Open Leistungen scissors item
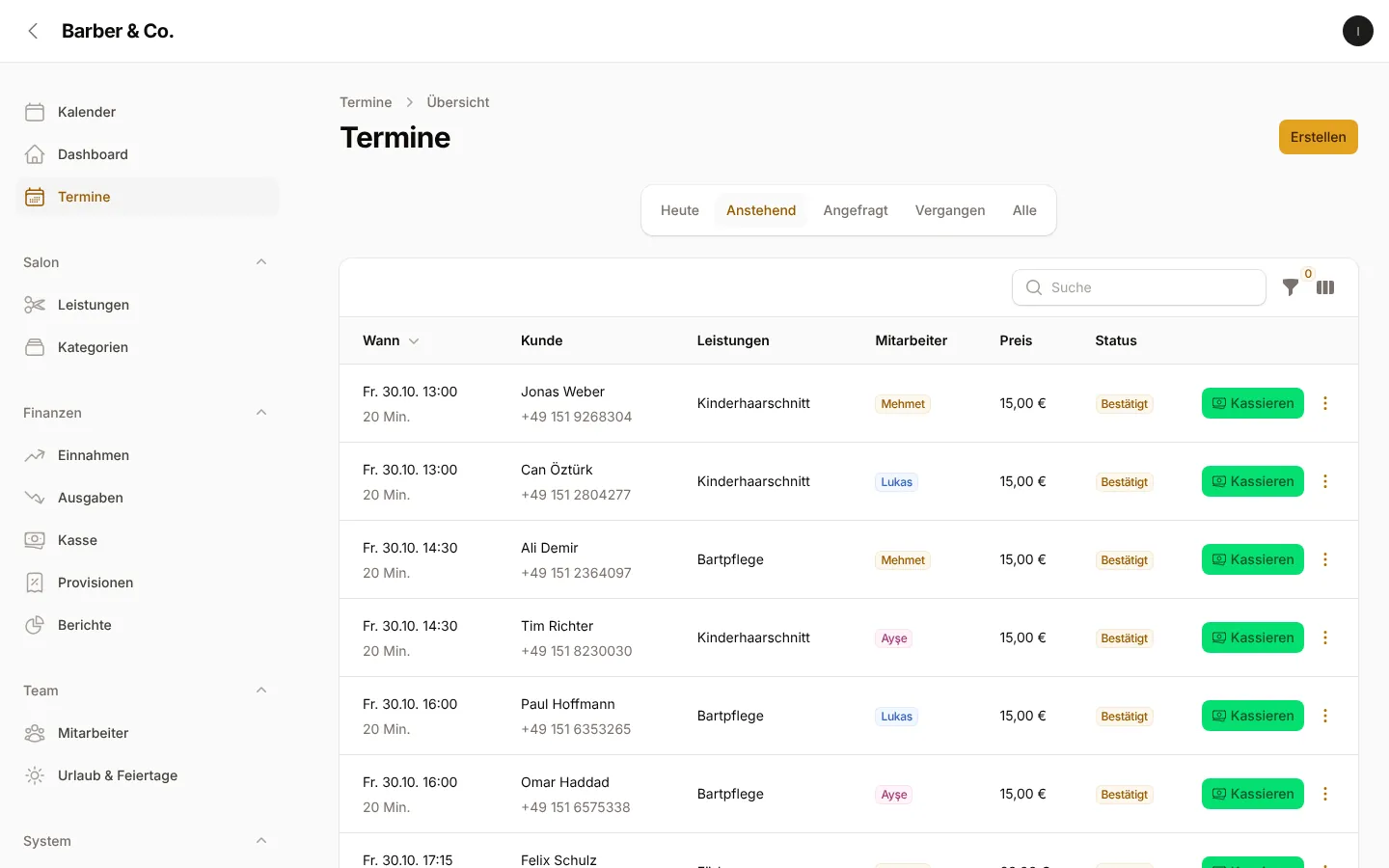This screenshot has height=868, width=1389. [148, 305]
